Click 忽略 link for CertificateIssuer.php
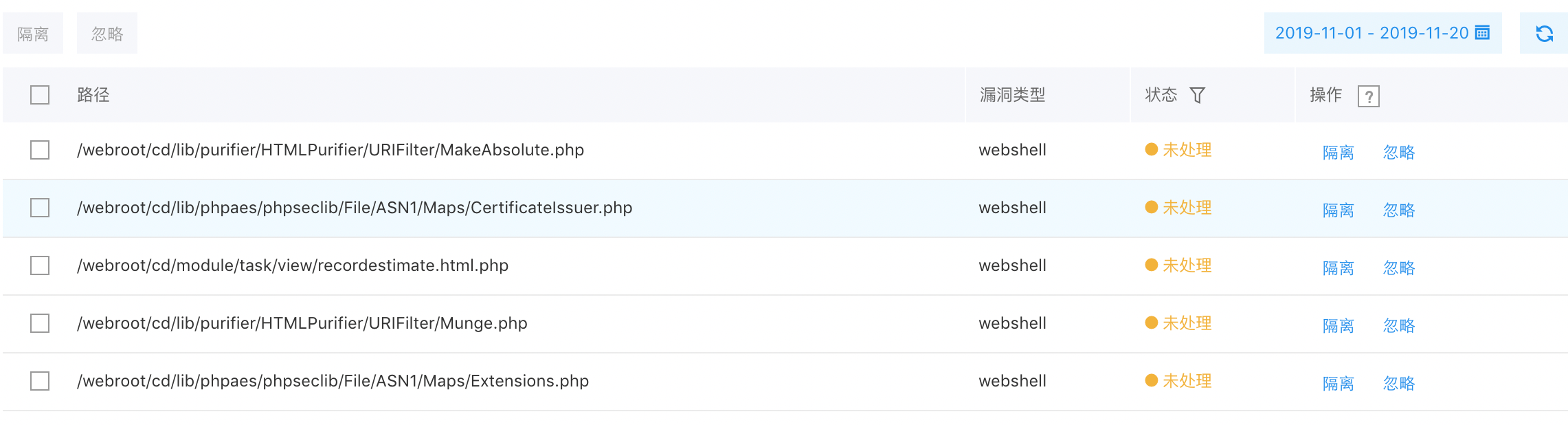Image resolution: width=1568 pixels, height=425 pixels. 1399,210
